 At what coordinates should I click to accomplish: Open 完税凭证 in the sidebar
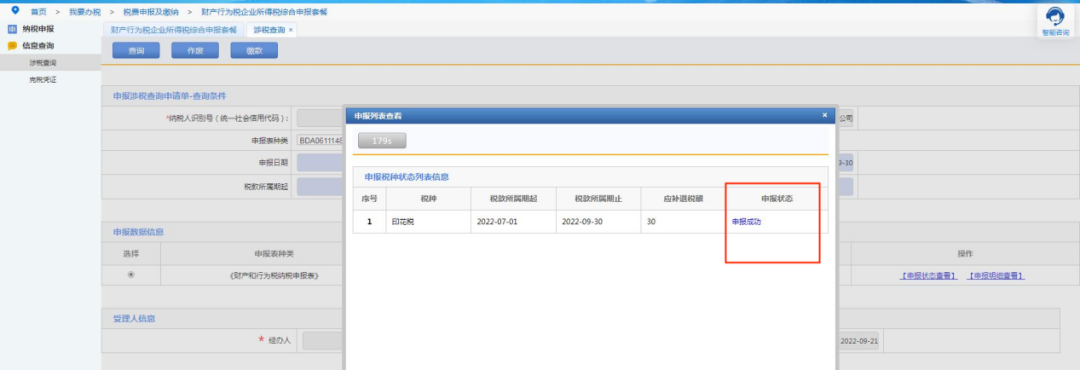(43, 79)
